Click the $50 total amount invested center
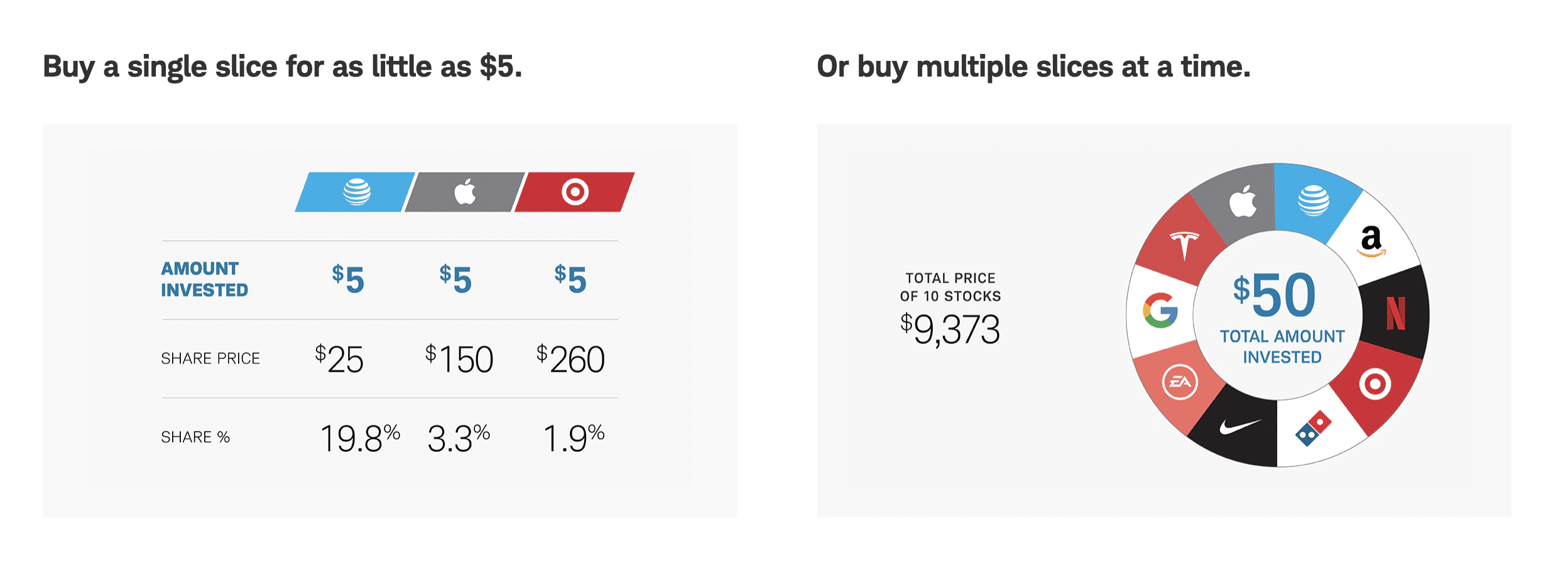The width and height of the screenshot is (1568, 575). tap(1277, 315)
